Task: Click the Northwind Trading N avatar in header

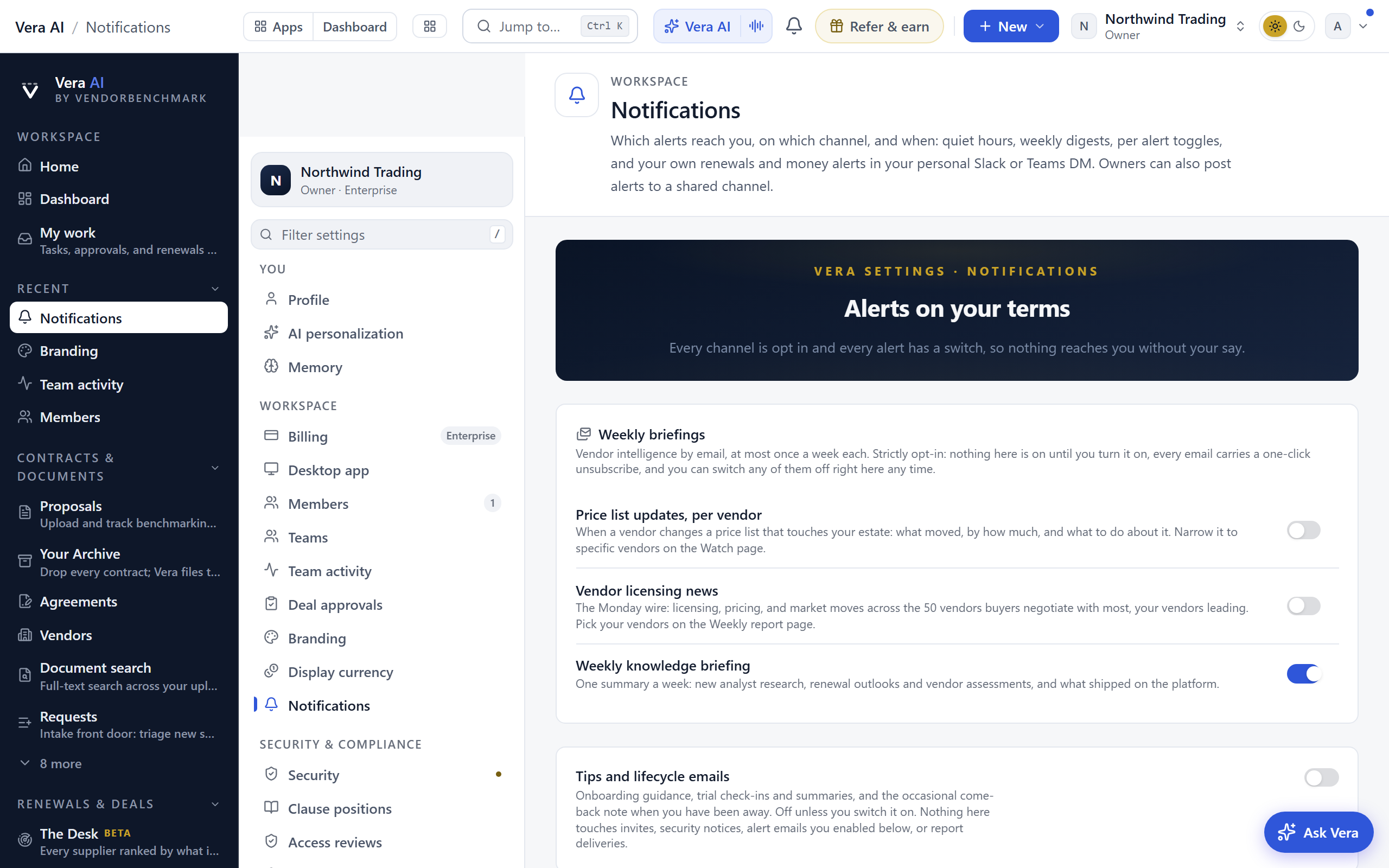Action: pos(1084,27)
